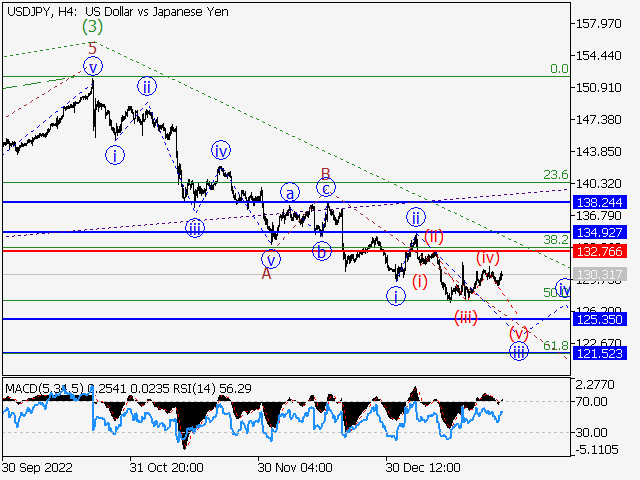
Task: Click the red (iii) wave label
Action: pyautogui.click(x=466, y=317)
